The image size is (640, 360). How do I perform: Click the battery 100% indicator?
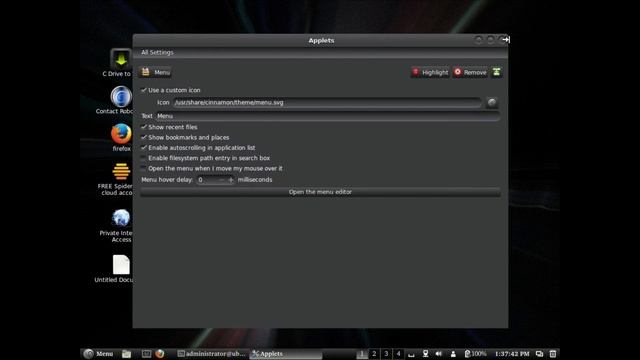click(x=476, y=354)
